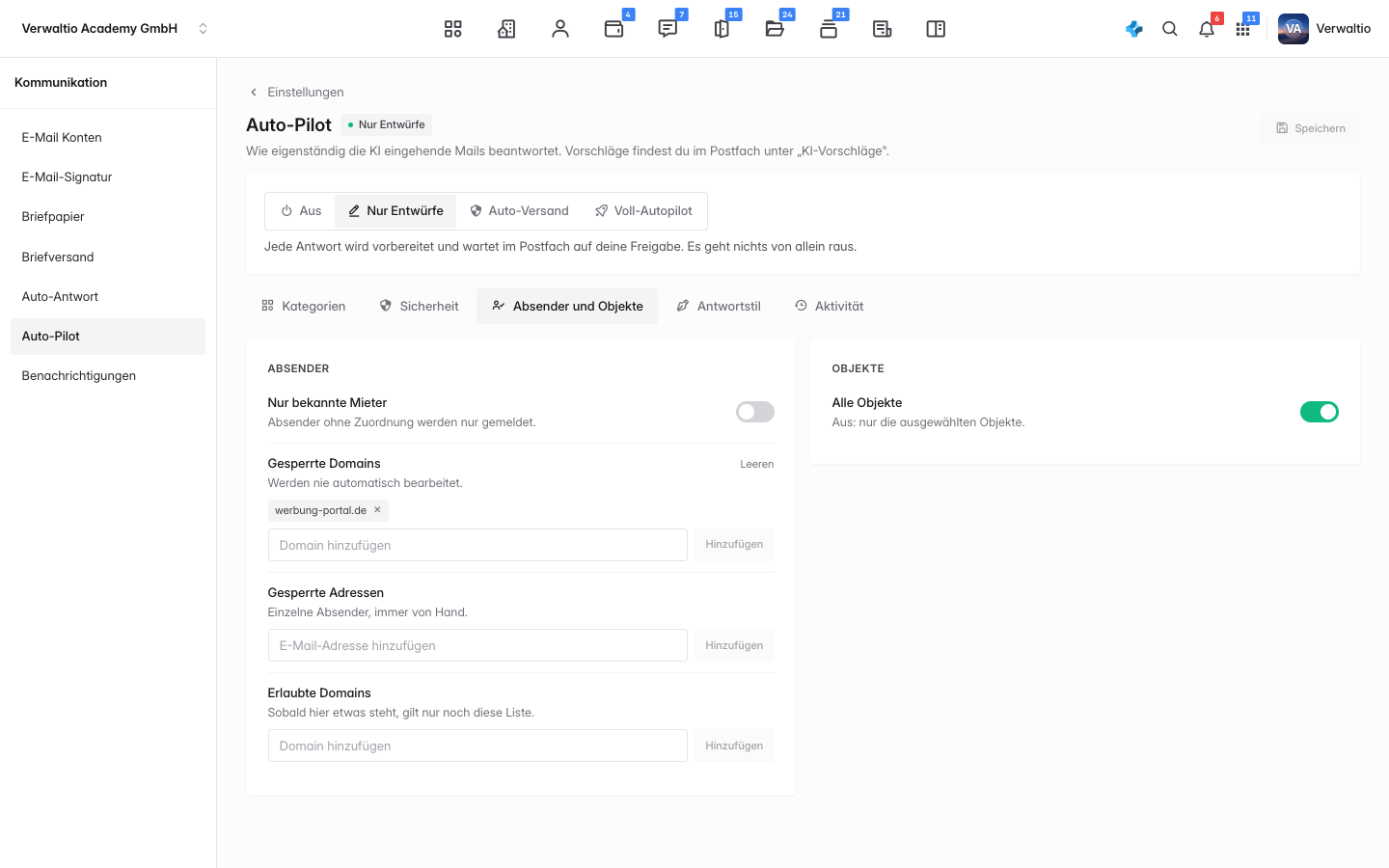Open the dashboard grid icon

coord(453,29)
